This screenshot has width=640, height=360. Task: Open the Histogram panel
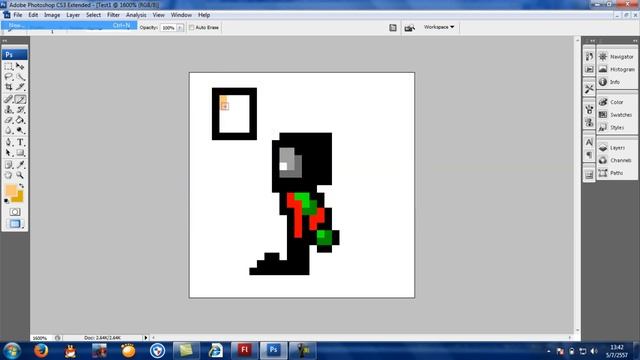617,69
